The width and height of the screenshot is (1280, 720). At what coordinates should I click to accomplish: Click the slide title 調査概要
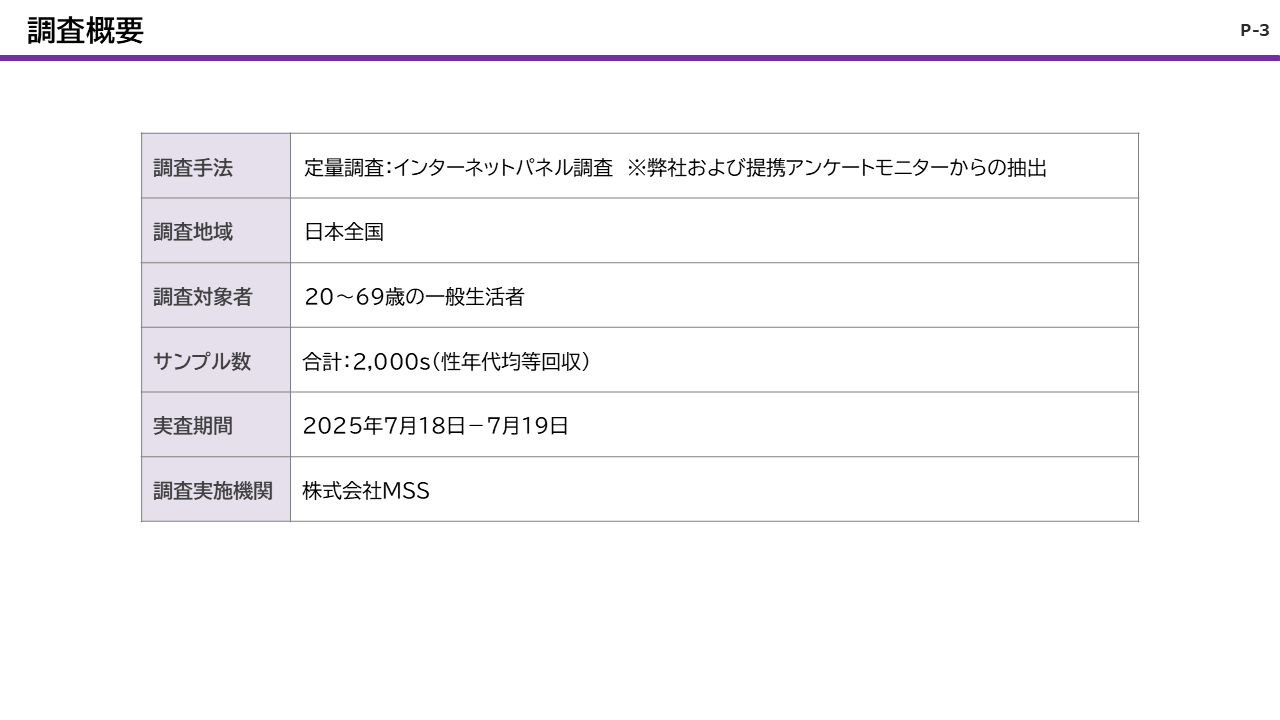coord(85,31)
